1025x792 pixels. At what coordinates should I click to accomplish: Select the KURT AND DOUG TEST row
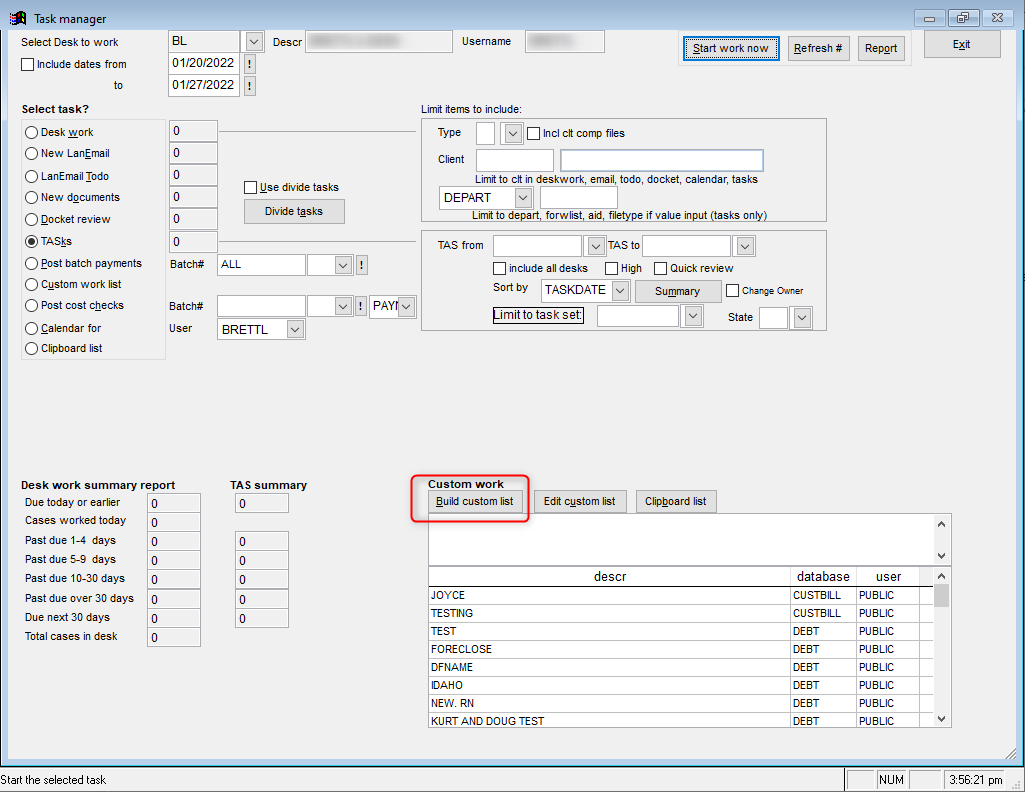pyautogui.click(x=681, y=721)
